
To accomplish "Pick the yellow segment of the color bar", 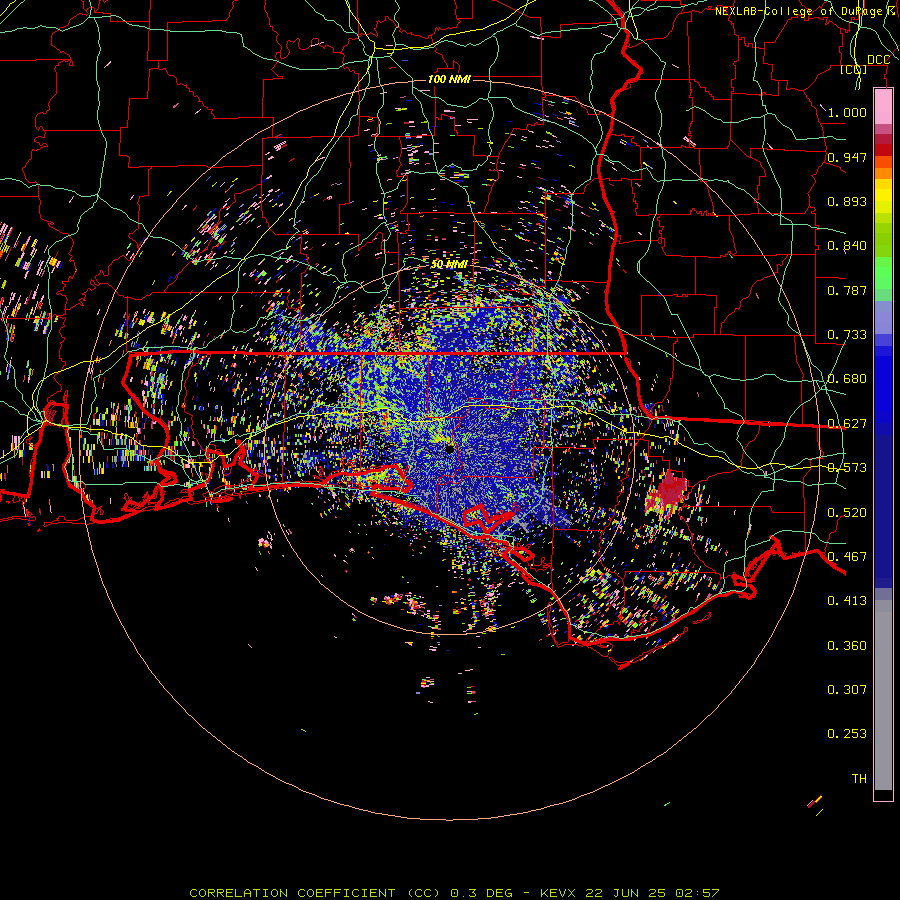I will click(x=883, y=198).
